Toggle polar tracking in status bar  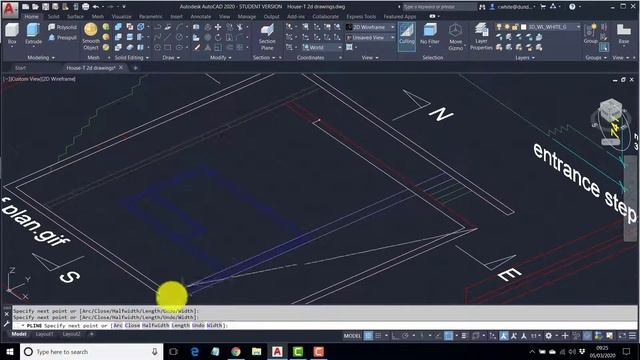[x=405, y=336]
